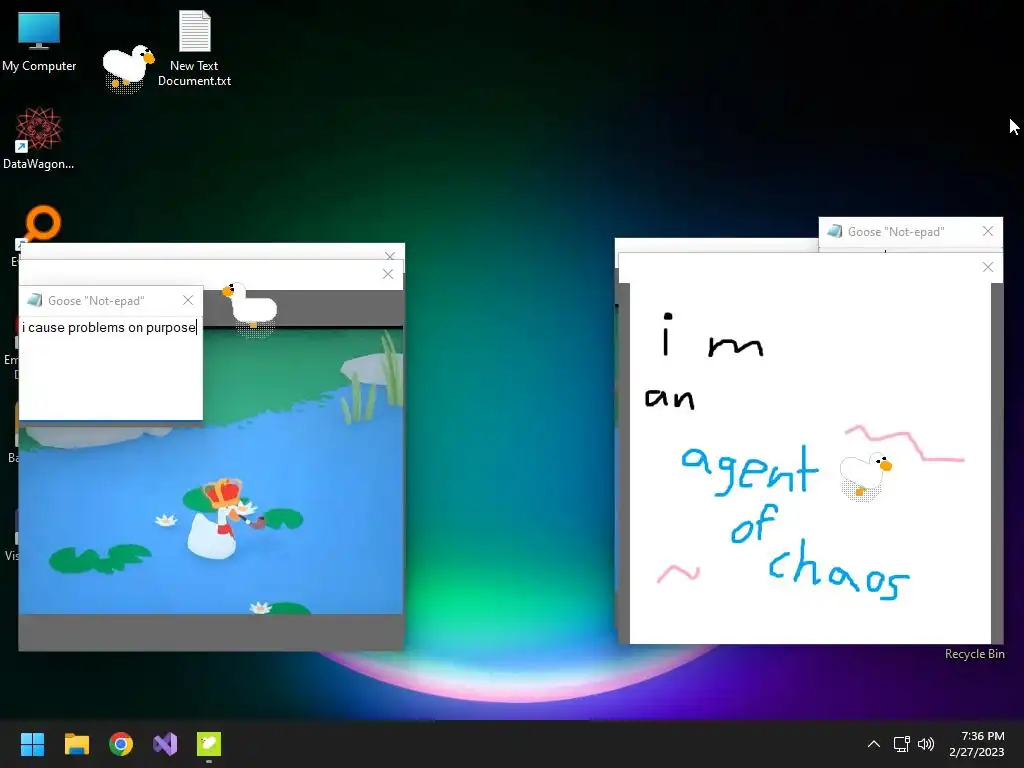This screenshot has width=1024, height=768.
Task: Open the orange magnifier desktop shortcut
Action: [x=42, y=224]
